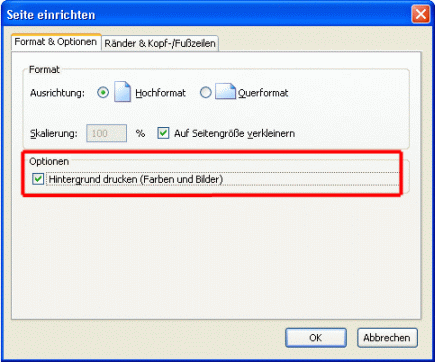Toggle Hintergrund drucken checkbox
Screen dimensions: 435x362
pyautogui.click(x=38, y=179)
